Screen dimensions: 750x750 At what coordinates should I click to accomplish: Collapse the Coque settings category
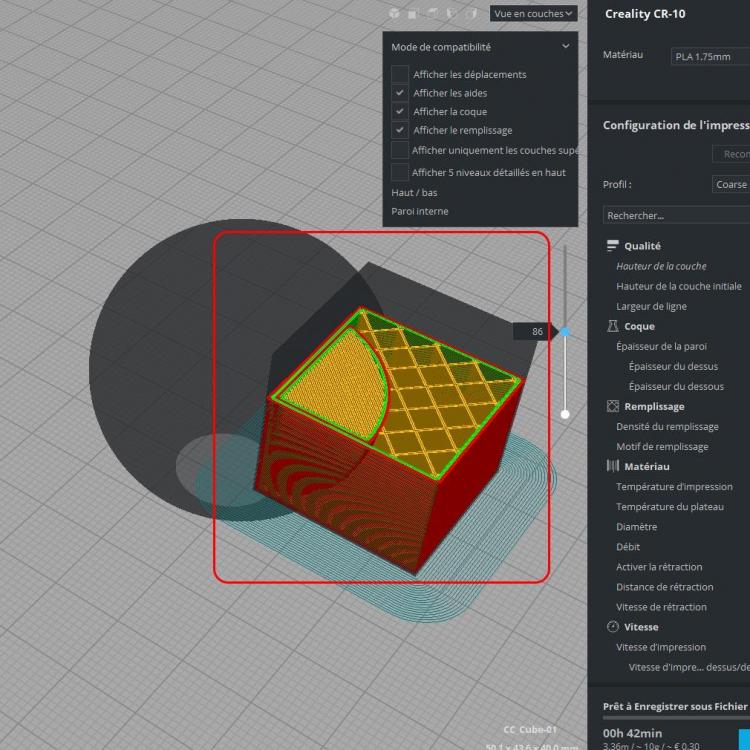(x=640, y=326)
